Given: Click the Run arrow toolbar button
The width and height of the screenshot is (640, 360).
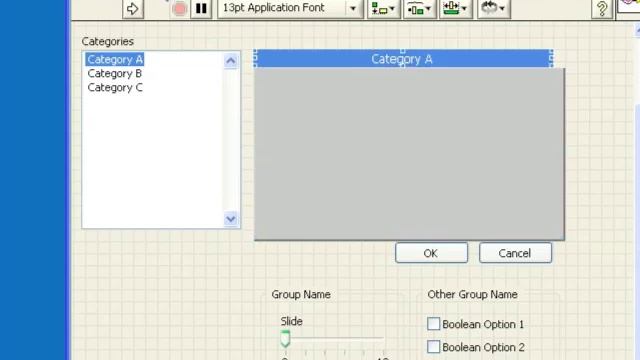Looking at the screenshot, I should 133,9.
